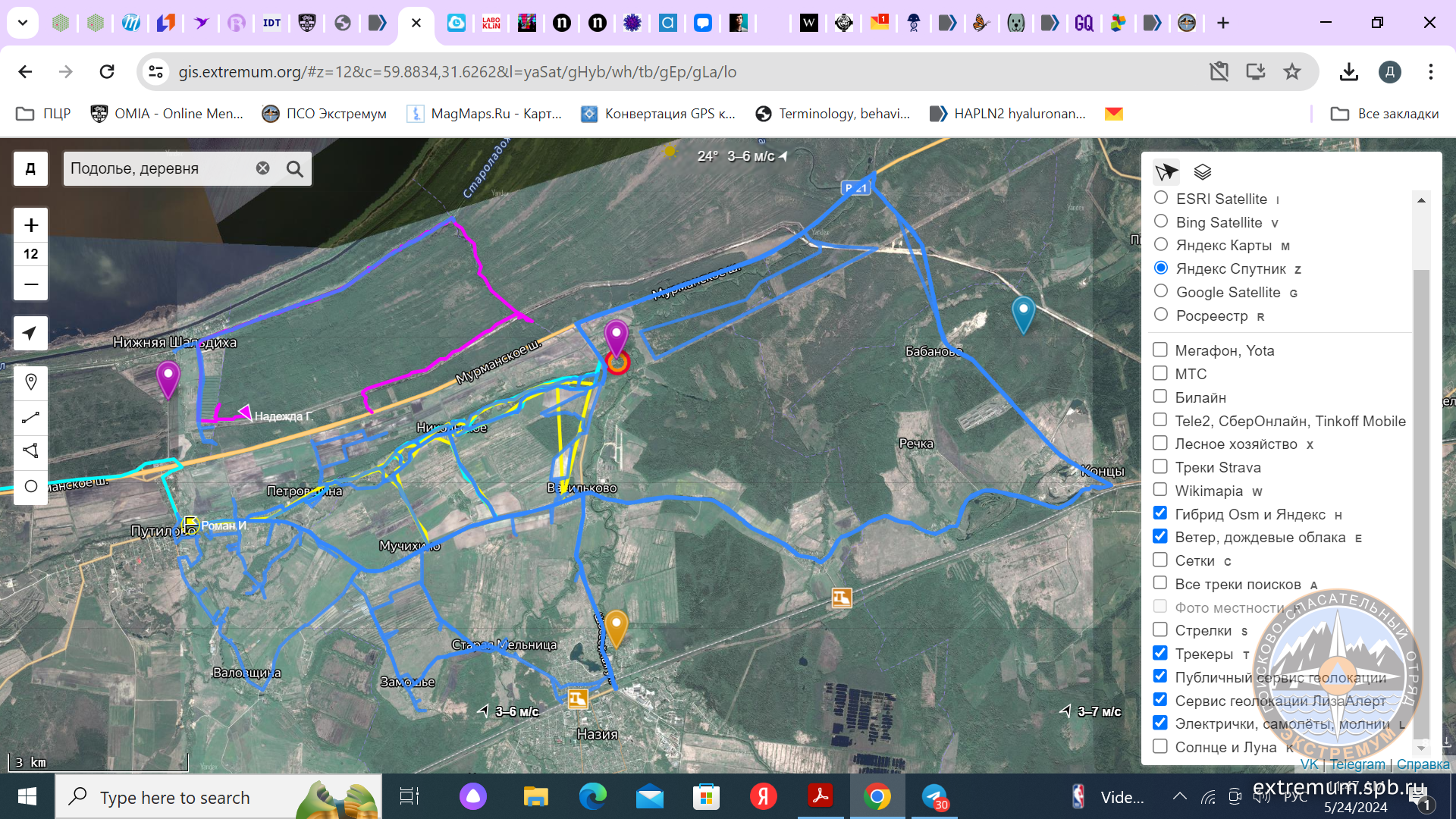Viewport: 1456px width, 819px height.
Task: Open the tab search dropdown chevron
Action: (23, 23)
